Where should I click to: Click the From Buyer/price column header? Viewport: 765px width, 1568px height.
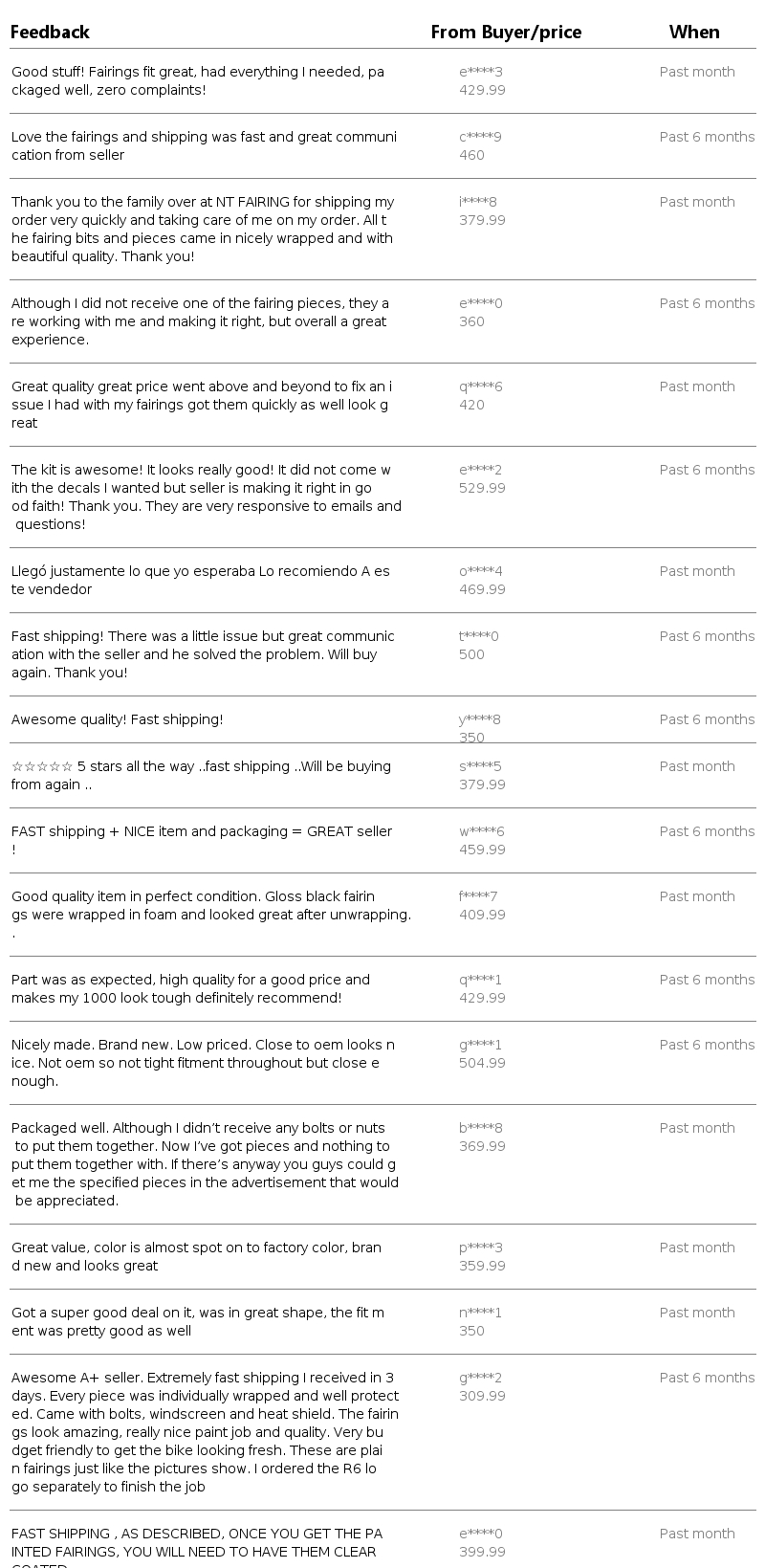click(x=506, y=33)
